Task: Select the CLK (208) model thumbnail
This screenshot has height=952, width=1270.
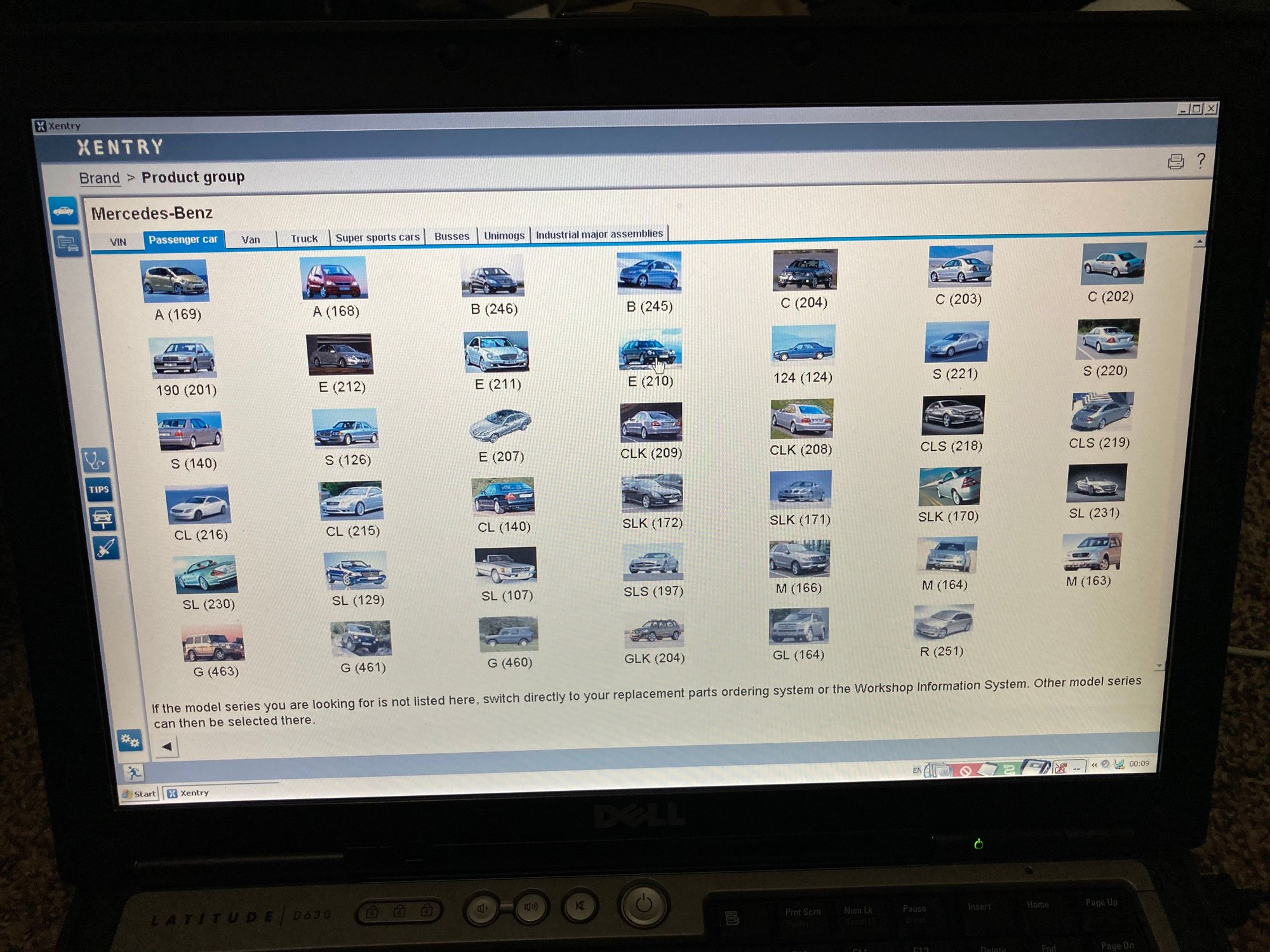Action: click(x=801, y=419)
